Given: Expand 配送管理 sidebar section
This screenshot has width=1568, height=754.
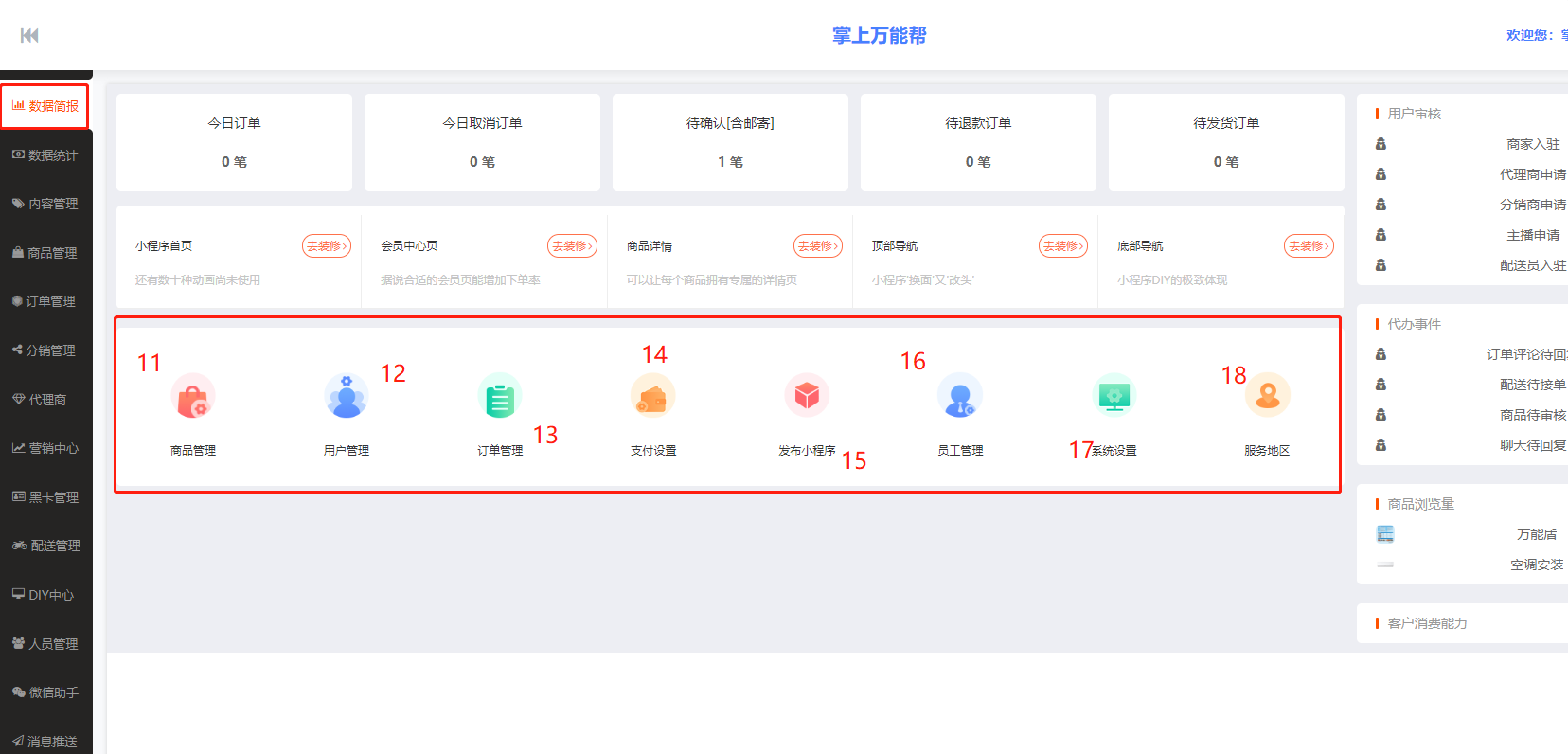Looking at the screenshot, I should click(x=45, y=546).
